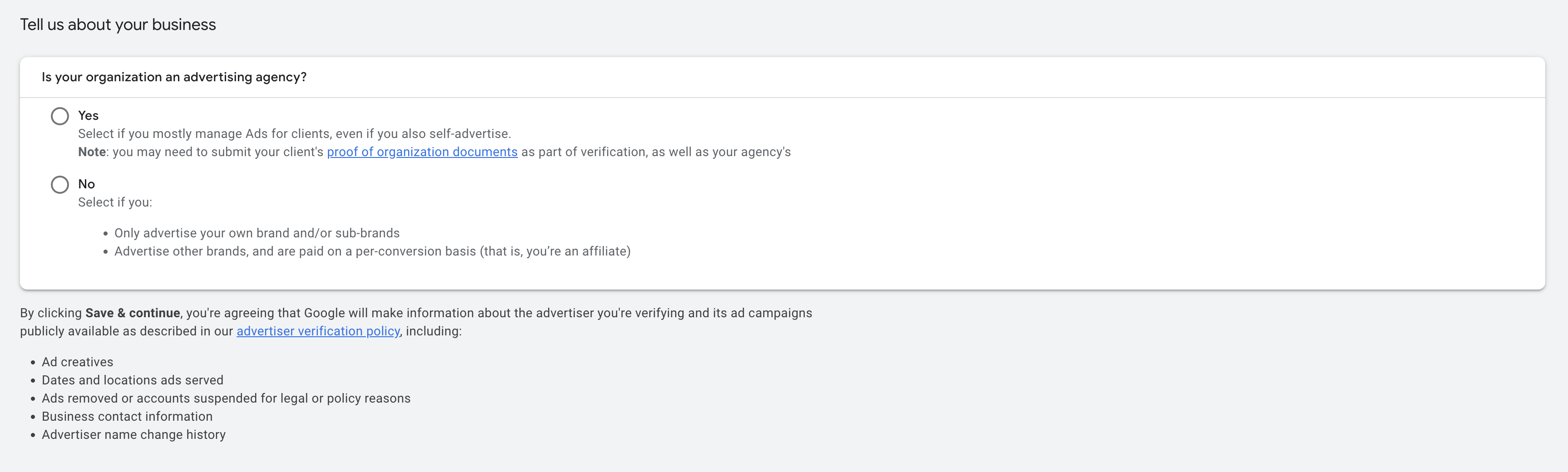The width and height of the screenshot is (1568, 472).
Task: Click the No option label
Action: (86, 184)
